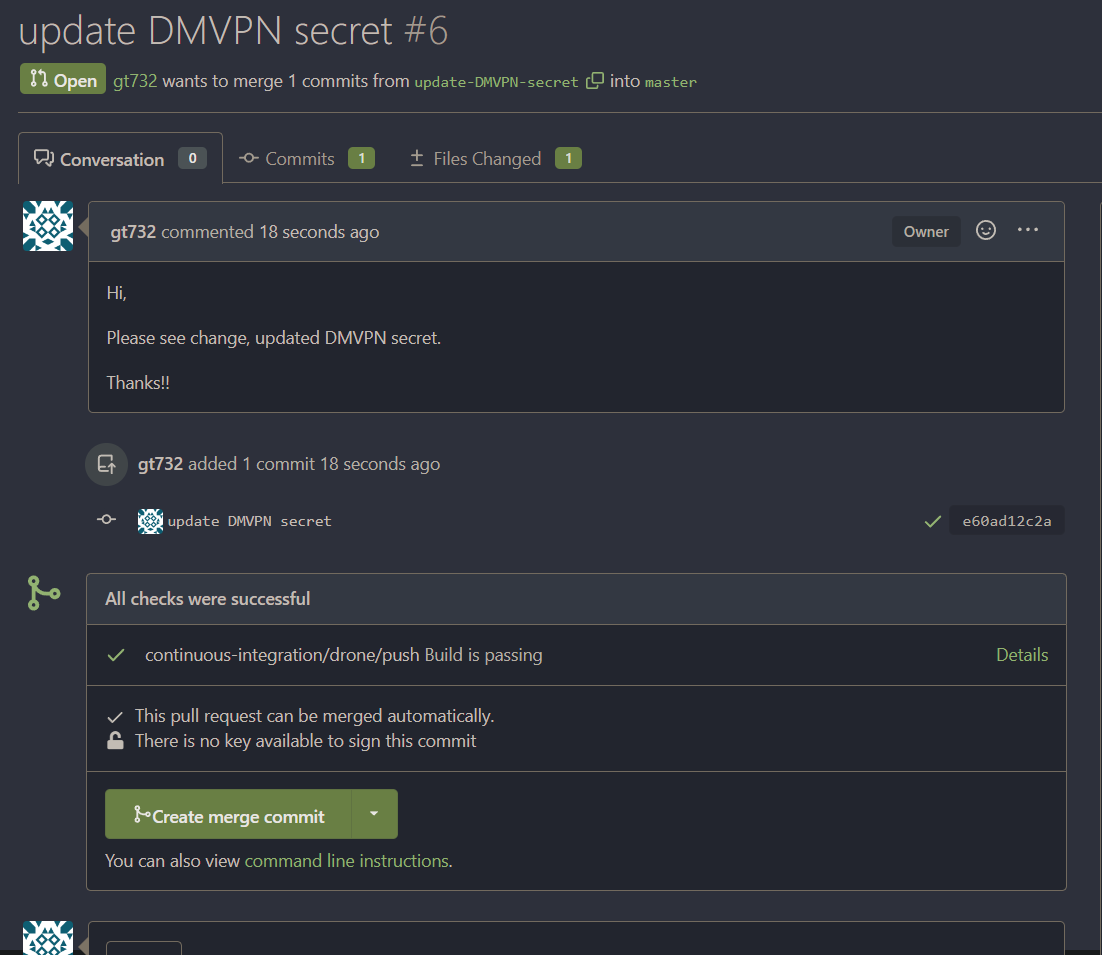Switch to the Files Changed tab
This screenshot has width=1102, height=955.
495,159
